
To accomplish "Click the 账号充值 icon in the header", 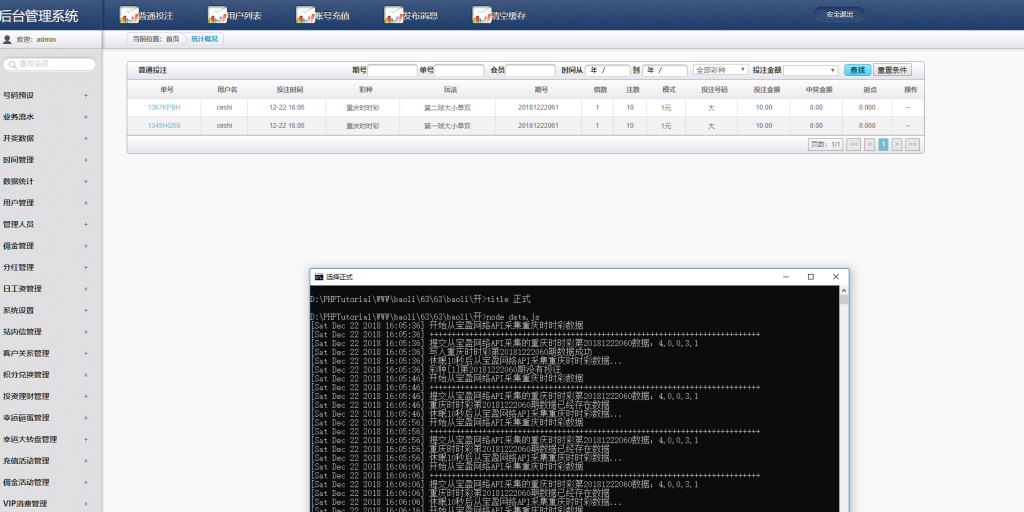I will tap(307, 15).
